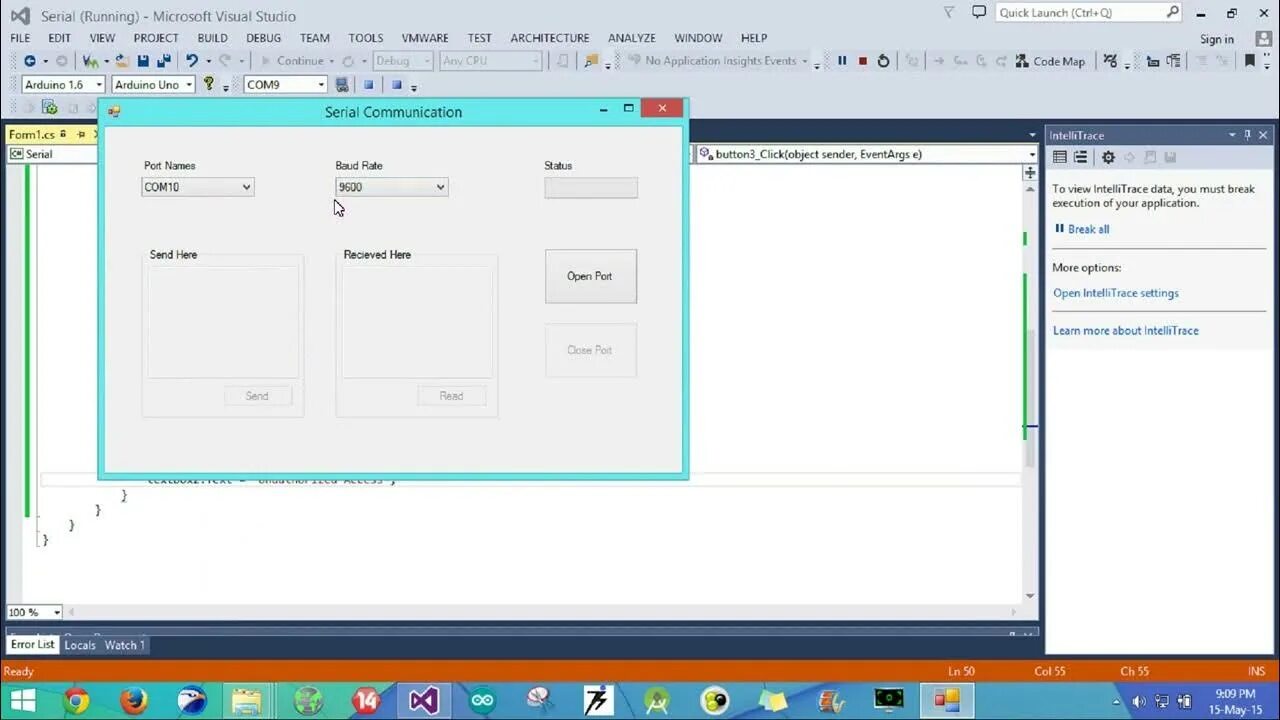The image size is (1280, 720).
Task: Pin the IntelliTrace panel with auto-hide icon
Action: (1248, 135)
